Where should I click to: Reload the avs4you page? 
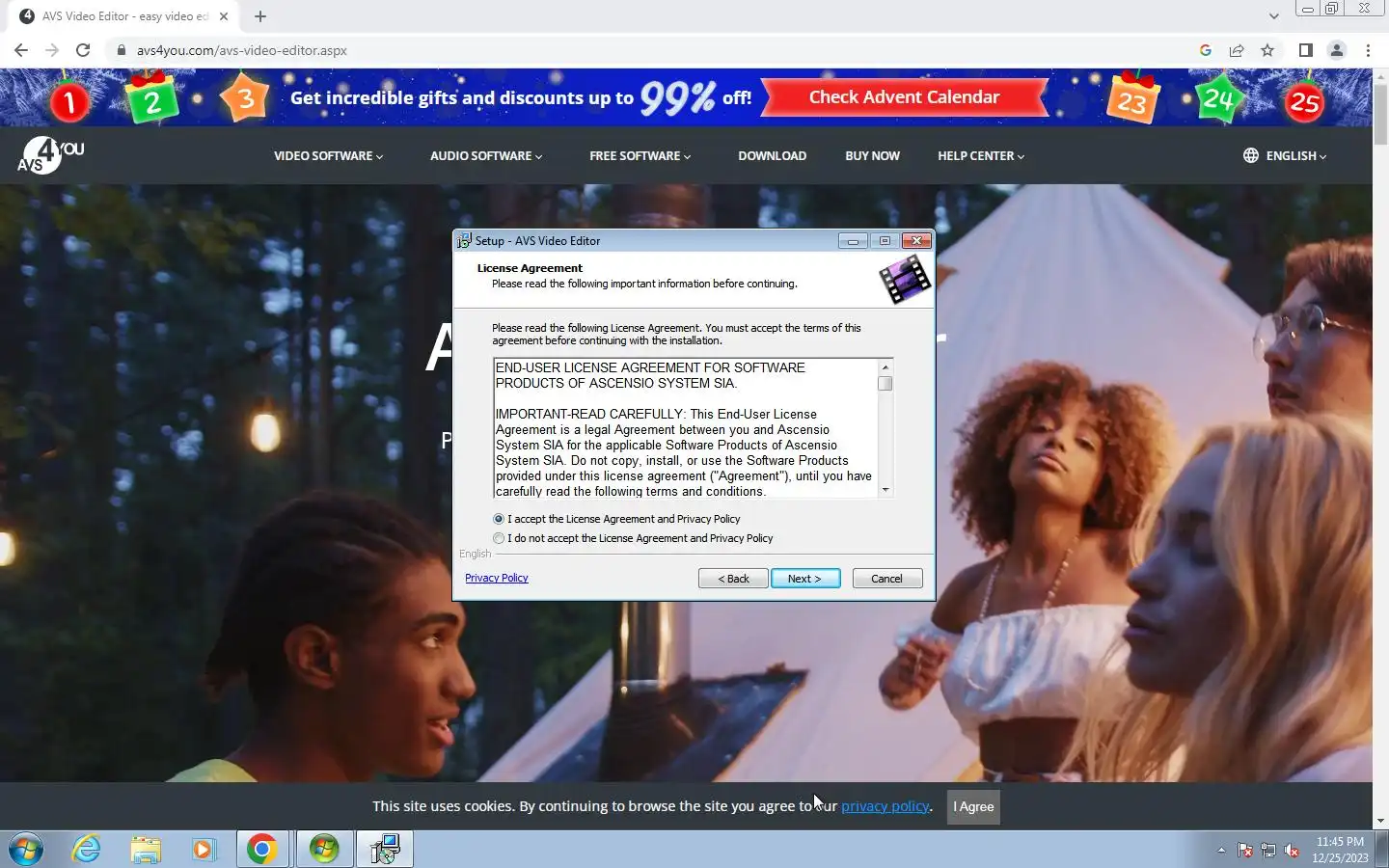[x=83, y=50]
